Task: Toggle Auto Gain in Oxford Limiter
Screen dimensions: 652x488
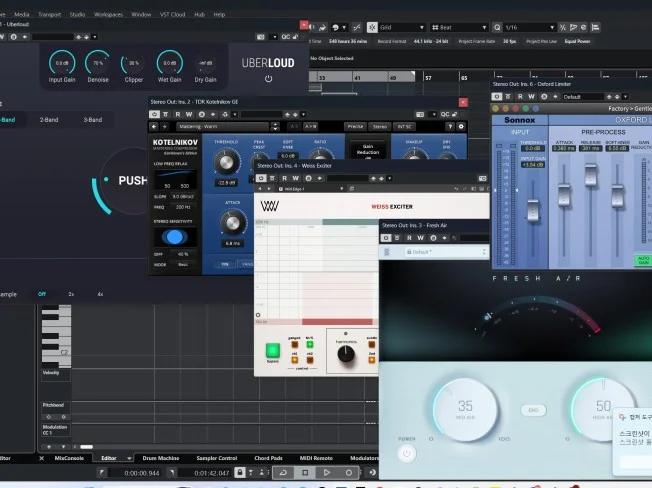Action: [642, 259]
